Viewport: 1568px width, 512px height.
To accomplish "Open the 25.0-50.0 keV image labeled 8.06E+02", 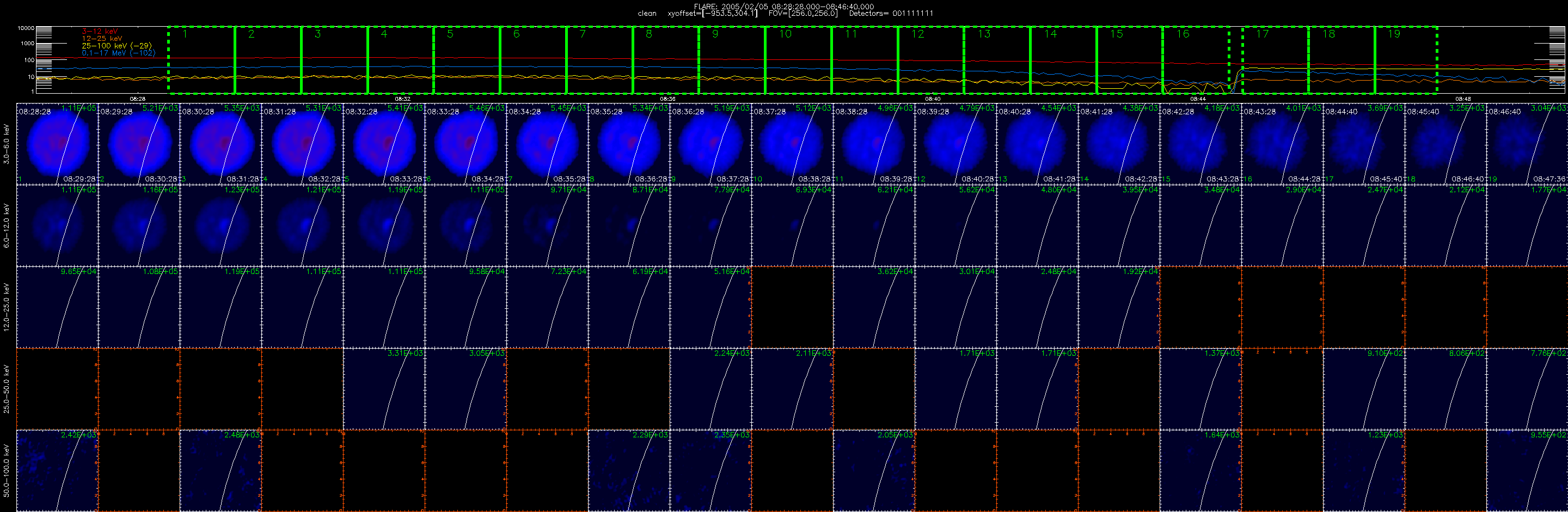I will coord(1445,389).
